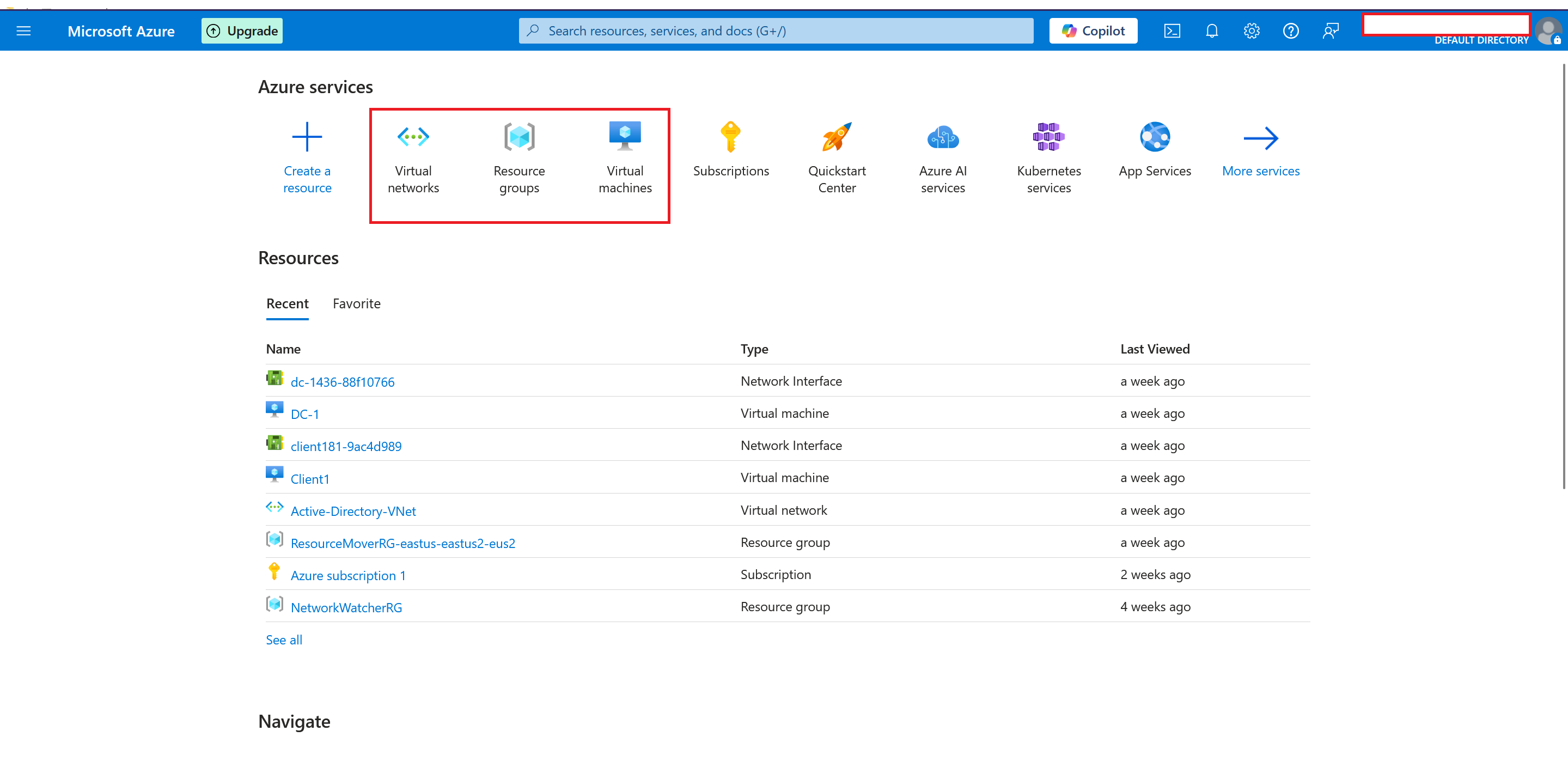The height and width of the screenshot is (761, 1568).
Task: Open Azure AI services icon
Action: click(943, 137)
